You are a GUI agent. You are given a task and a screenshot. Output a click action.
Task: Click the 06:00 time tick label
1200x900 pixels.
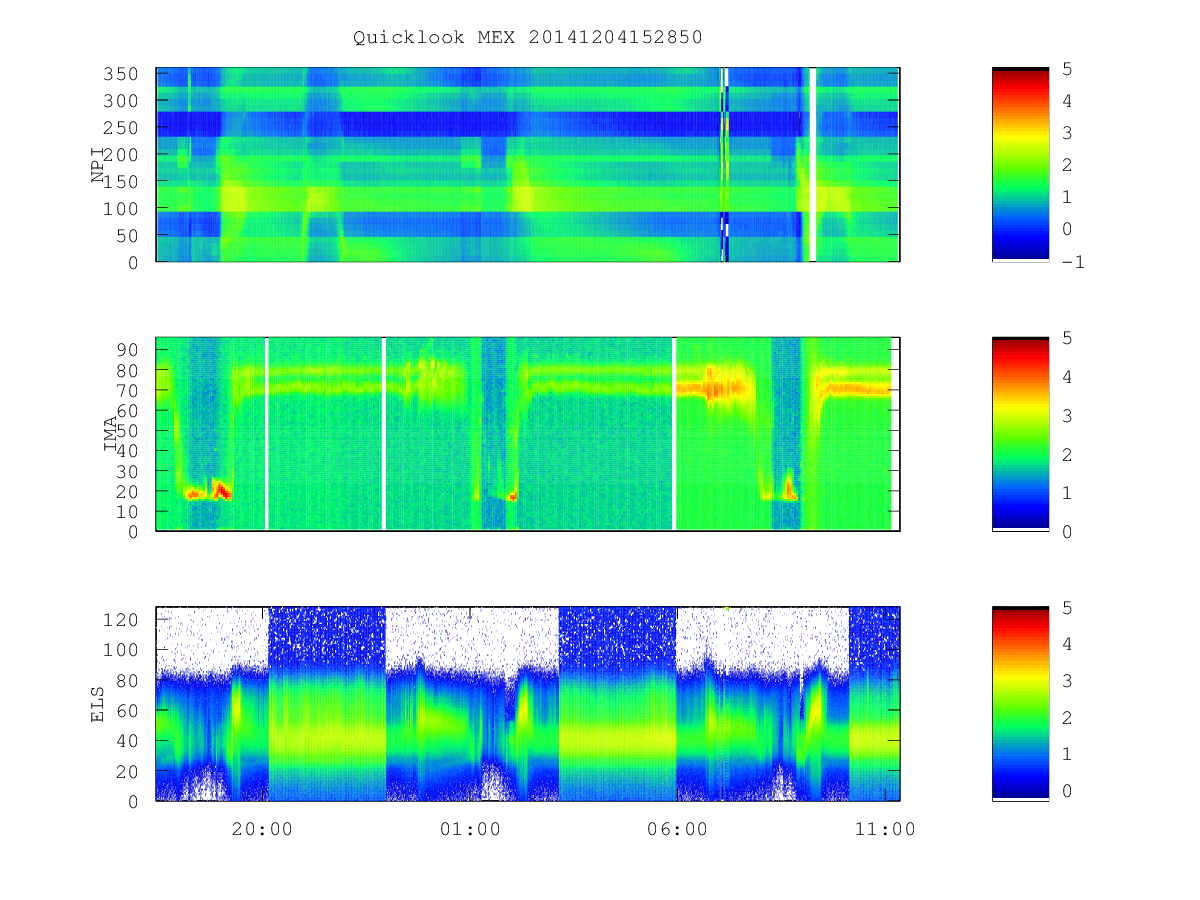[677, 829]
